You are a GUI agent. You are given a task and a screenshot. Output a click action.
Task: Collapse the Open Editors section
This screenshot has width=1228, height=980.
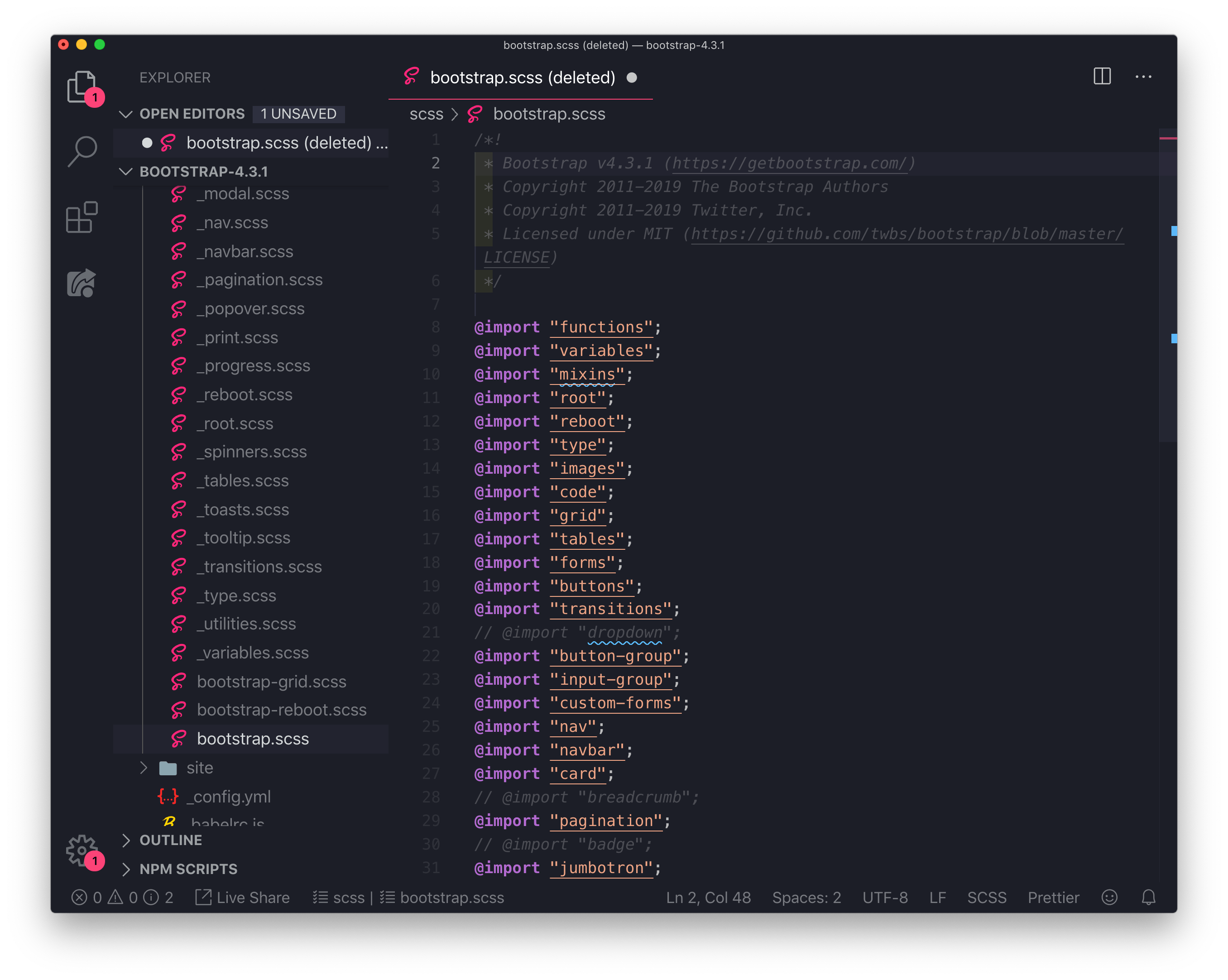125,114
